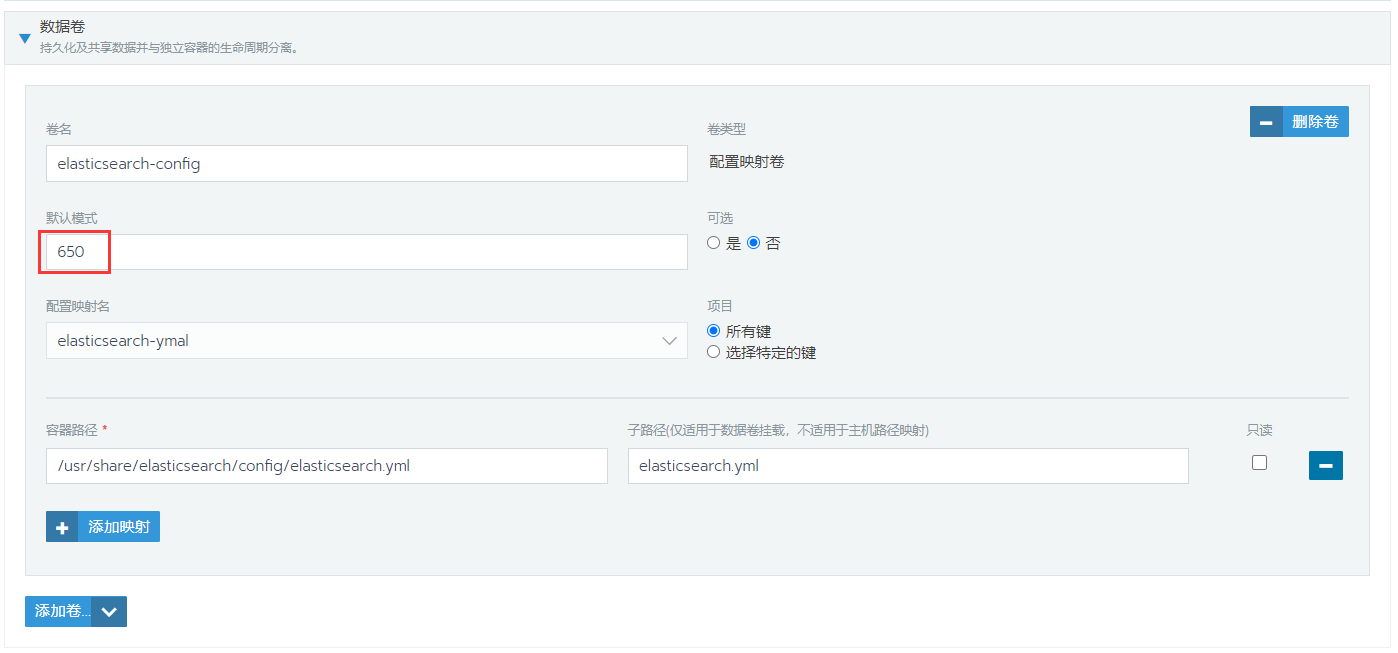Choose the 所有键 radio option

714,331
